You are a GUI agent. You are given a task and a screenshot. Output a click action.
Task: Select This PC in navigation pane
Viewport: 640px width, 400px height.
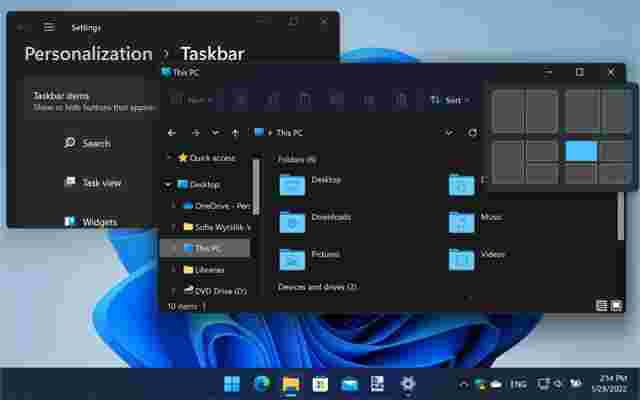pyautogui.click(x=205, y=248)
